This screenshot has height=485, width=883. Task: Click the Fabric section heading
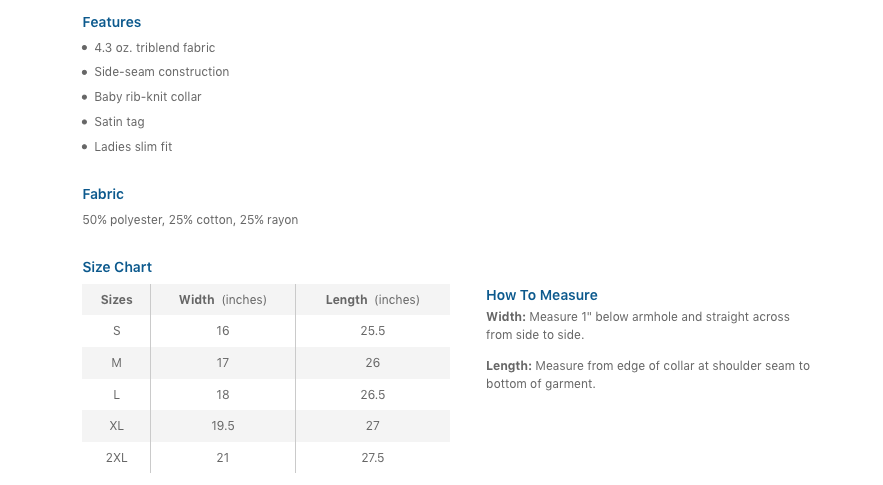(x=103, y=194)
